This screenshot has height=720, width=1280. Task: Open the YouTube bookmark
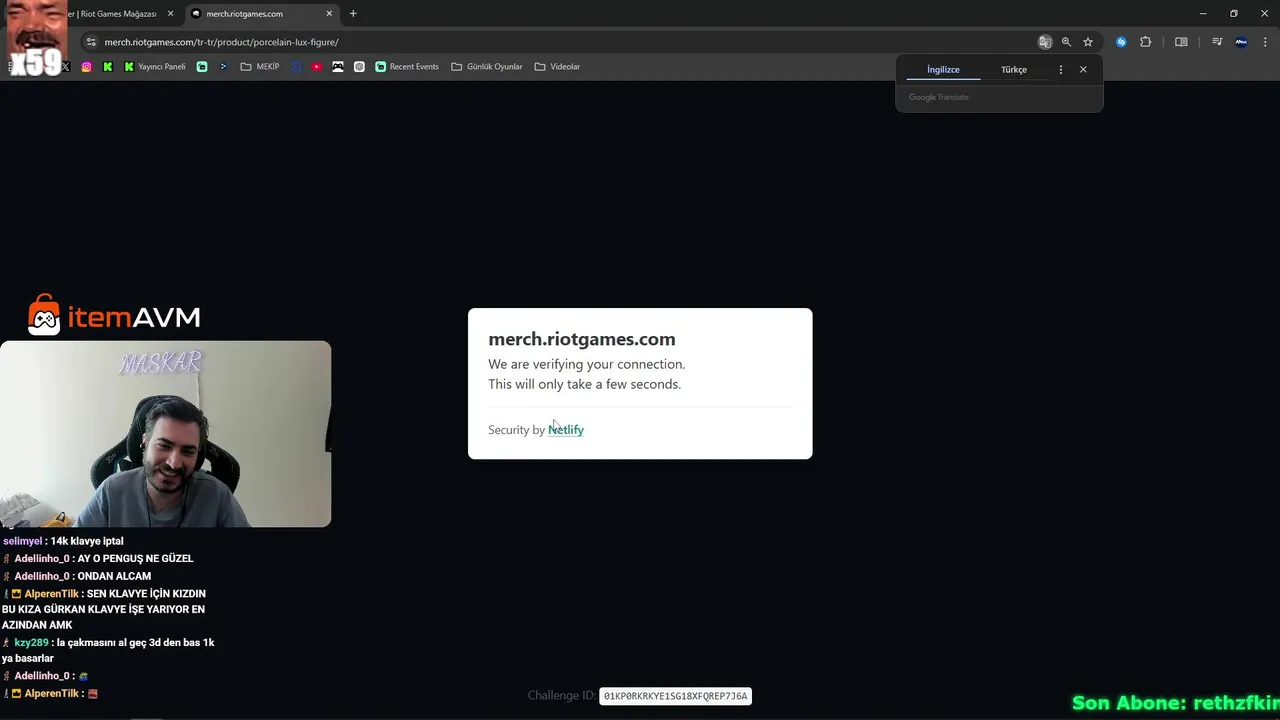click(317, 67)
